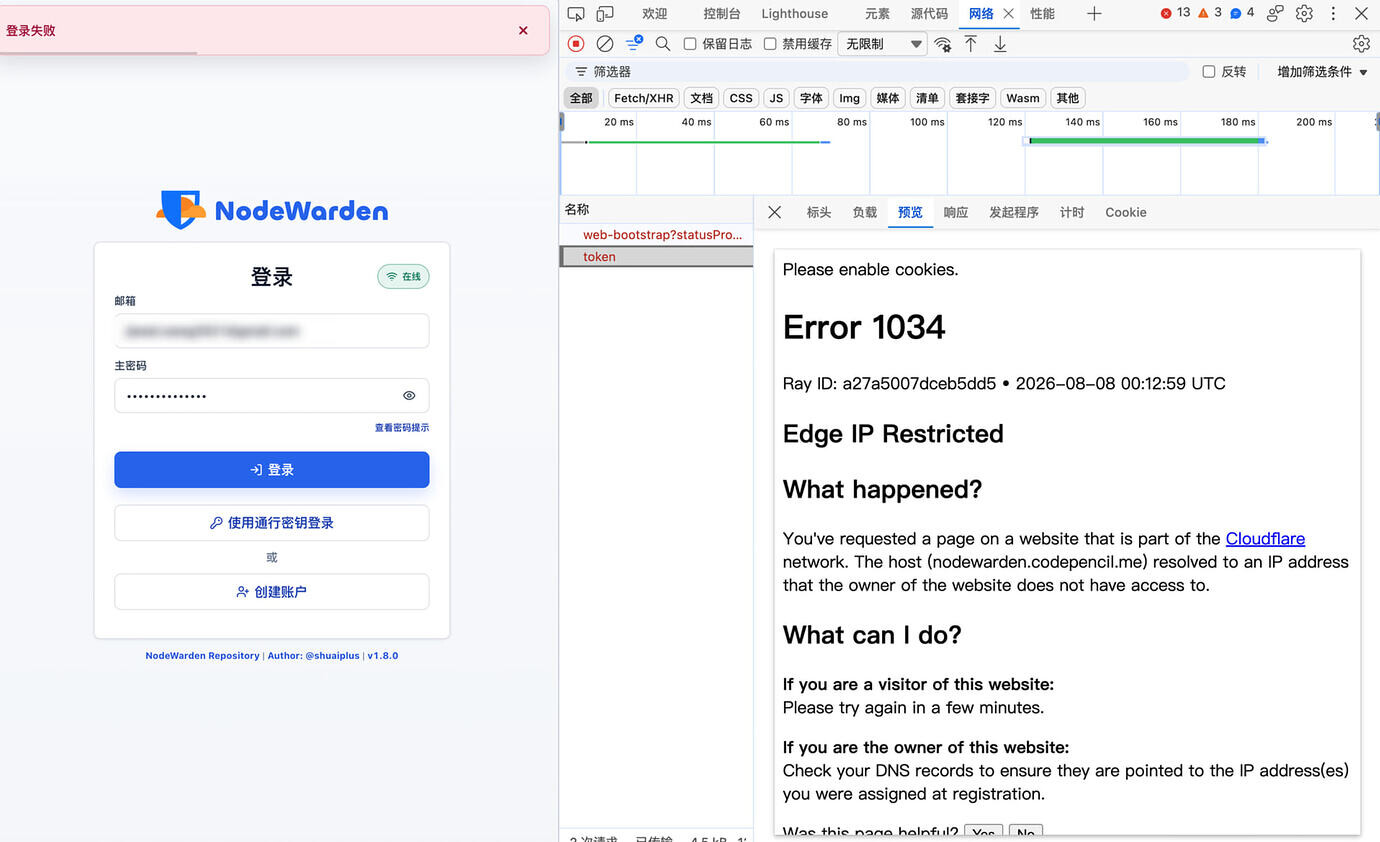
Task: Open the 元素 tab
Action: [x=877, y=14]
